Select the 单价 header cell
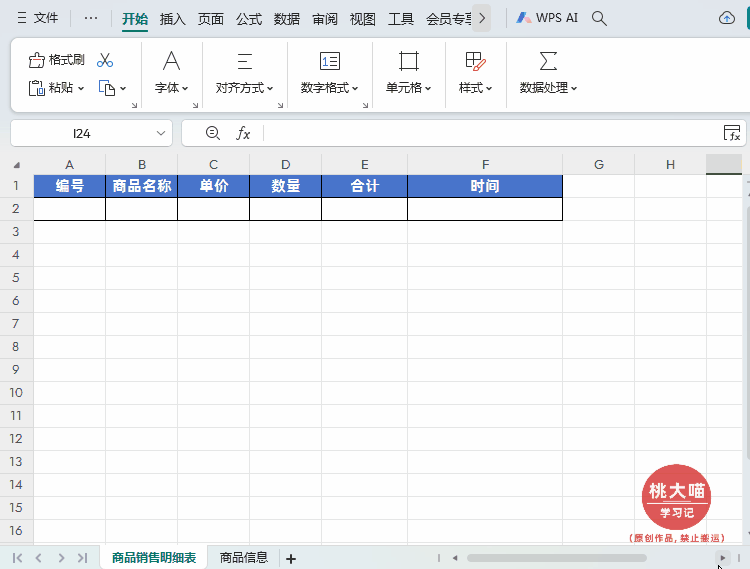The height and width of the screenshot is (569, 750). point(213,186)
